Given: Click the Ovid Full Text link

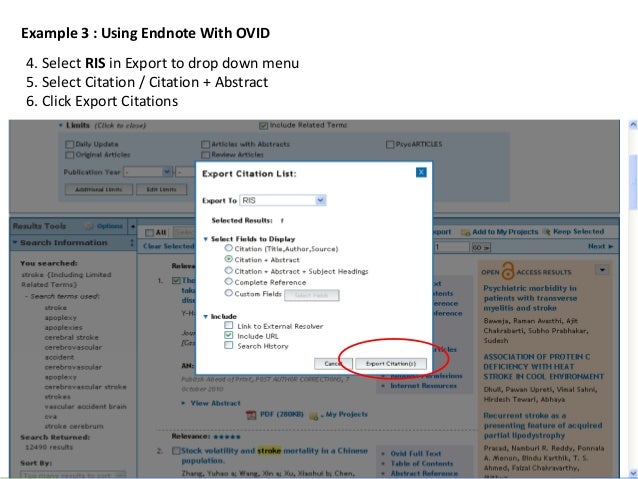Looking at the screenshot, I should (x=416, y=453).
